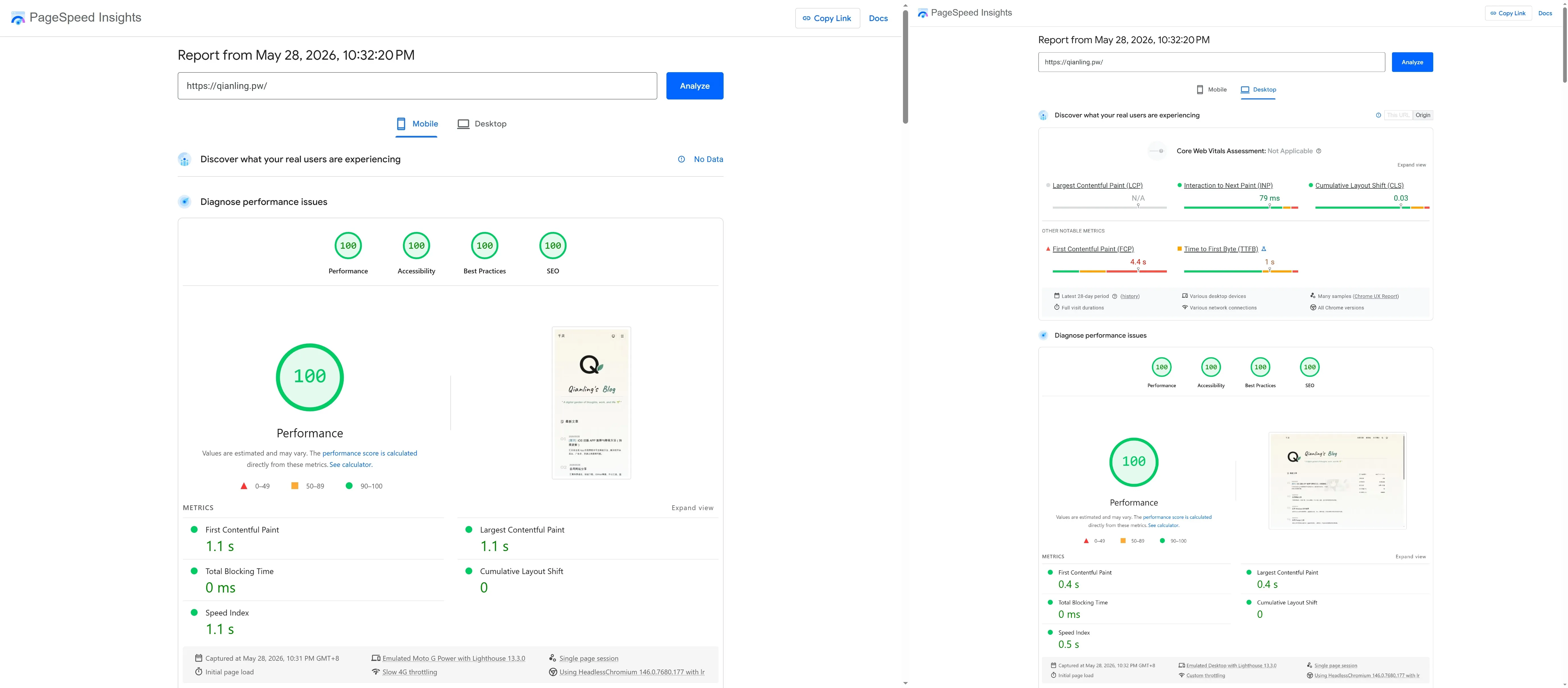Click the desktop page screenshot thumbnail
Viewport: 1568px width, 688px height.
point(1337,481)
